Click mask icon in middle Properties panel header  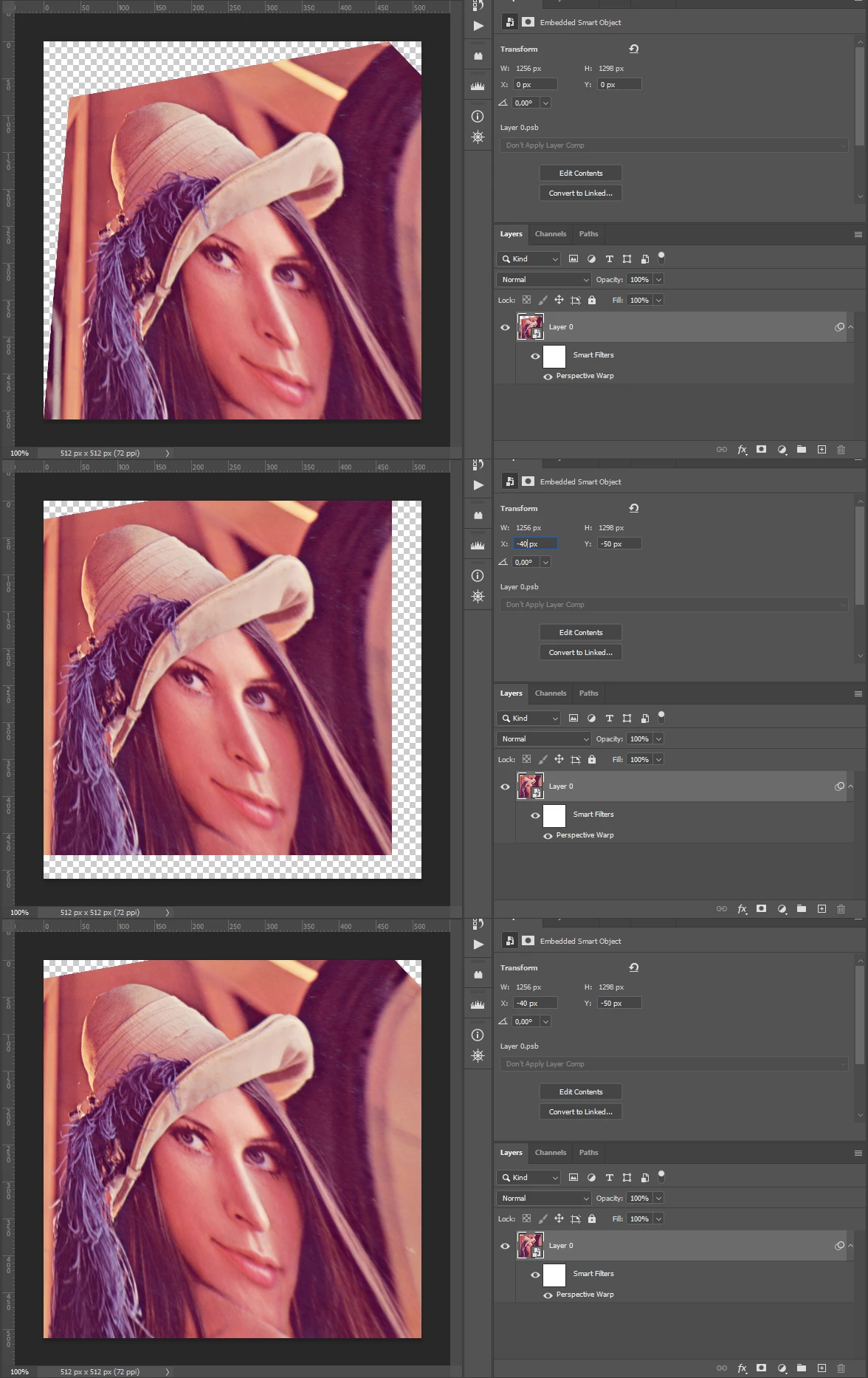(528, 481)
